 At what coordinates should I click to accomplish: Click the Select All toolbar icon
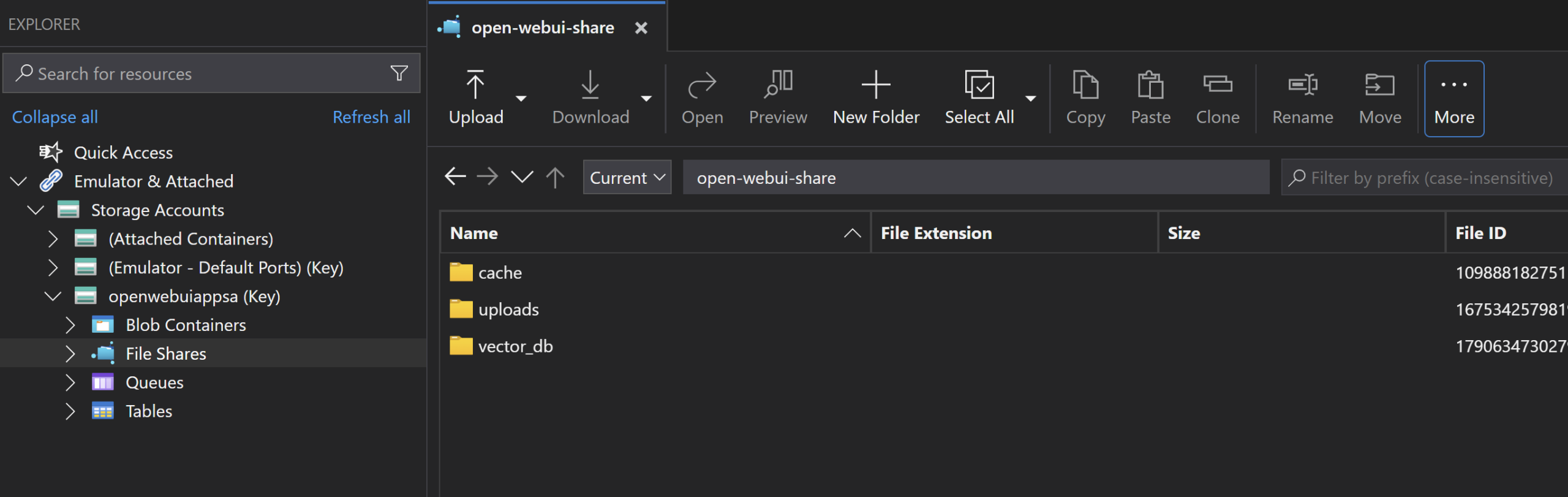pos(979,85)
